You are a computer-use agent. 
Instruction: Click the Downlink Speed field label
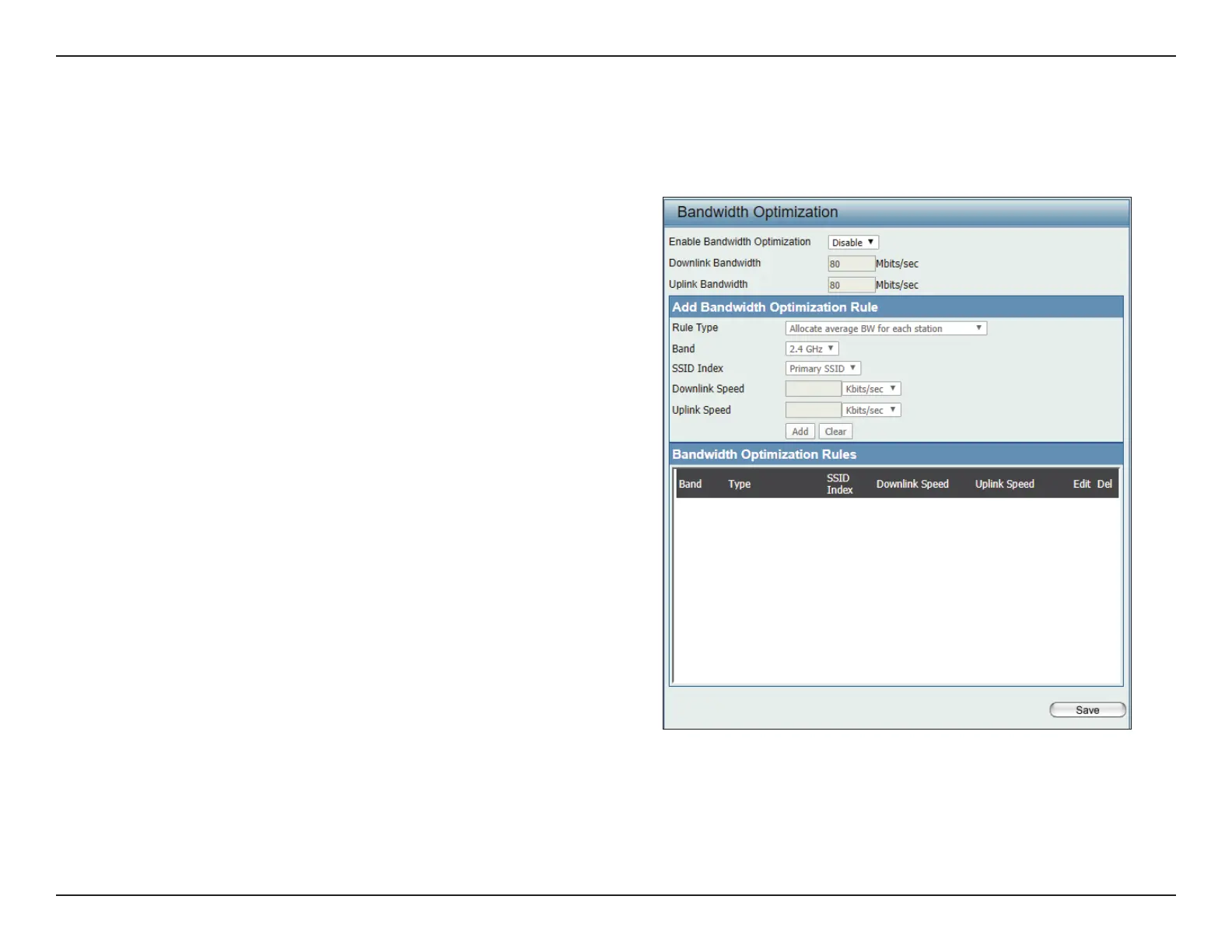click(x=708, y=388)
